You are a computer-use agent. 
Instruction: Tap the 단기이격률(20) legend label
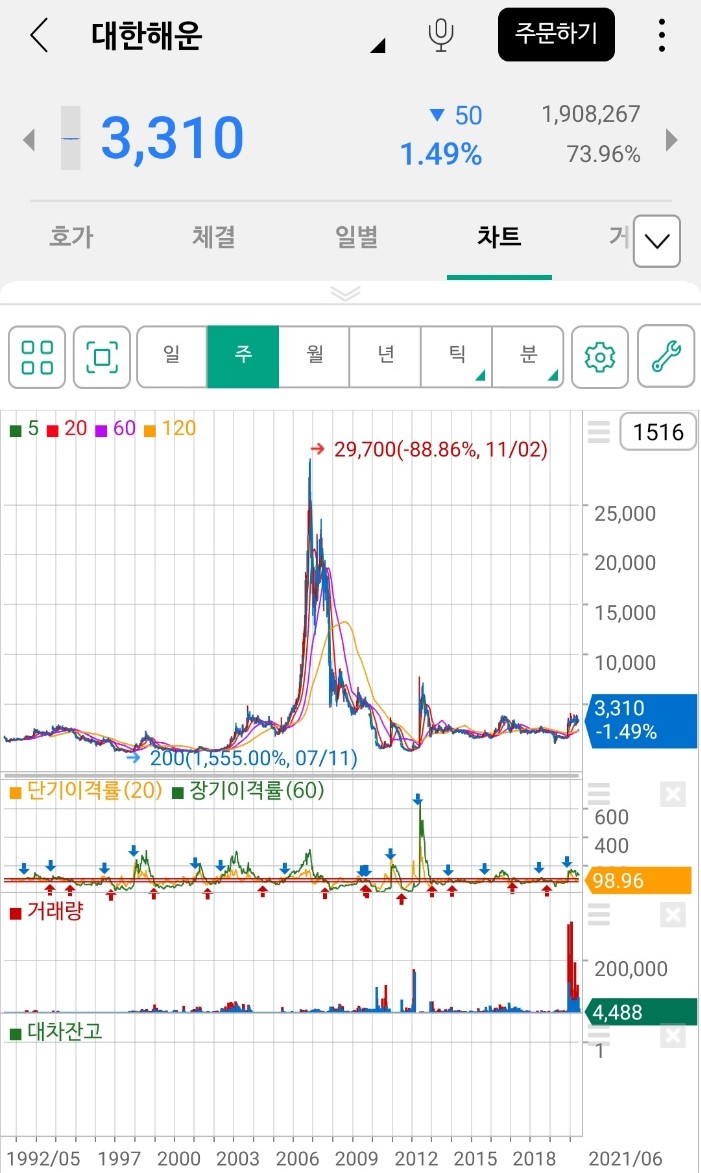coord(86,791)
